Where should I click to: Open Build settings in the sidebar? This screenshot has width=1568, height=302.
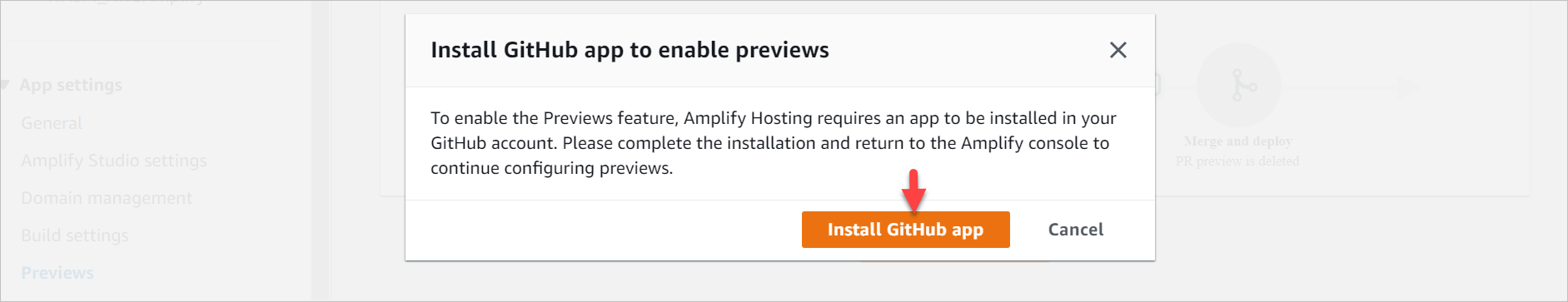point(75,235)
